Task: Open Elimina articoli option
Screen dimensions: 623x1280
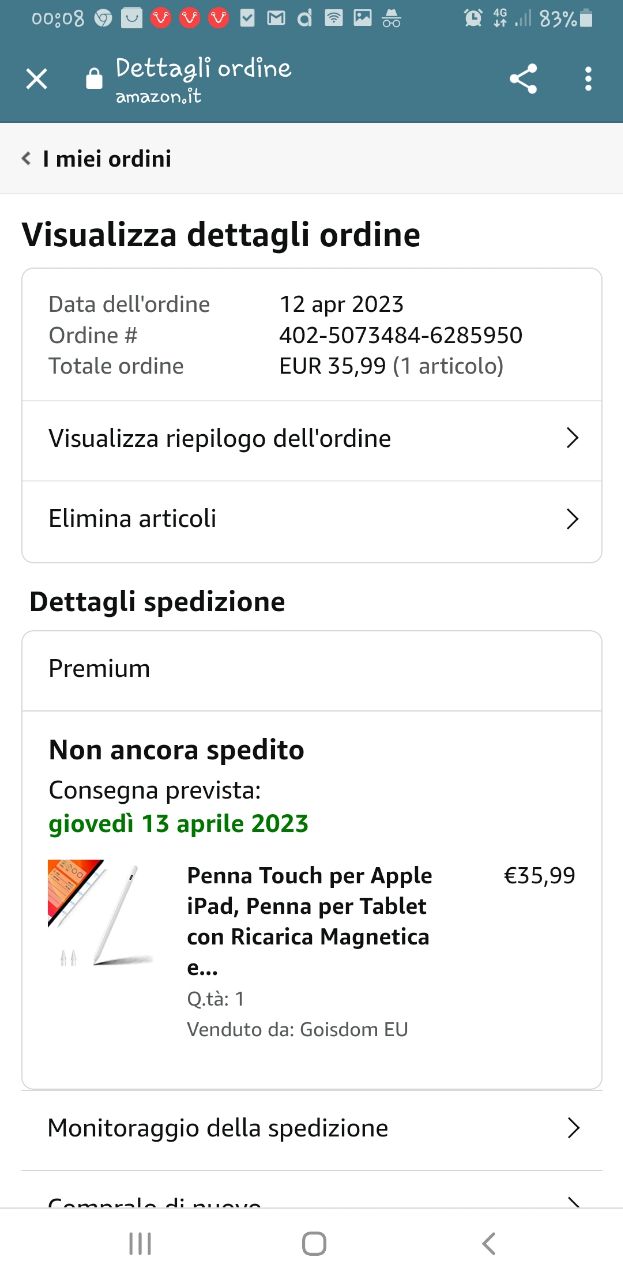Action: [312, 520]
